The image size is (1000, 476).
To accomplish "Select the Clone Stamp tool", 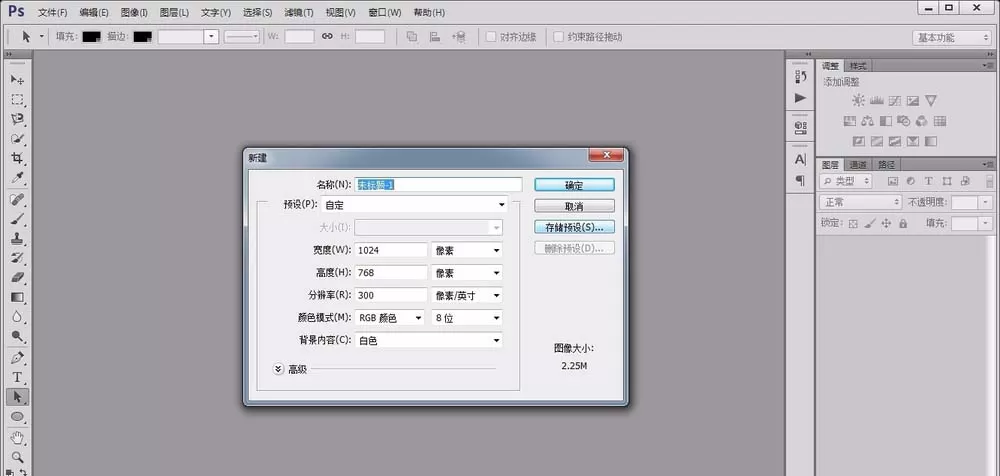I will (17, 239).
